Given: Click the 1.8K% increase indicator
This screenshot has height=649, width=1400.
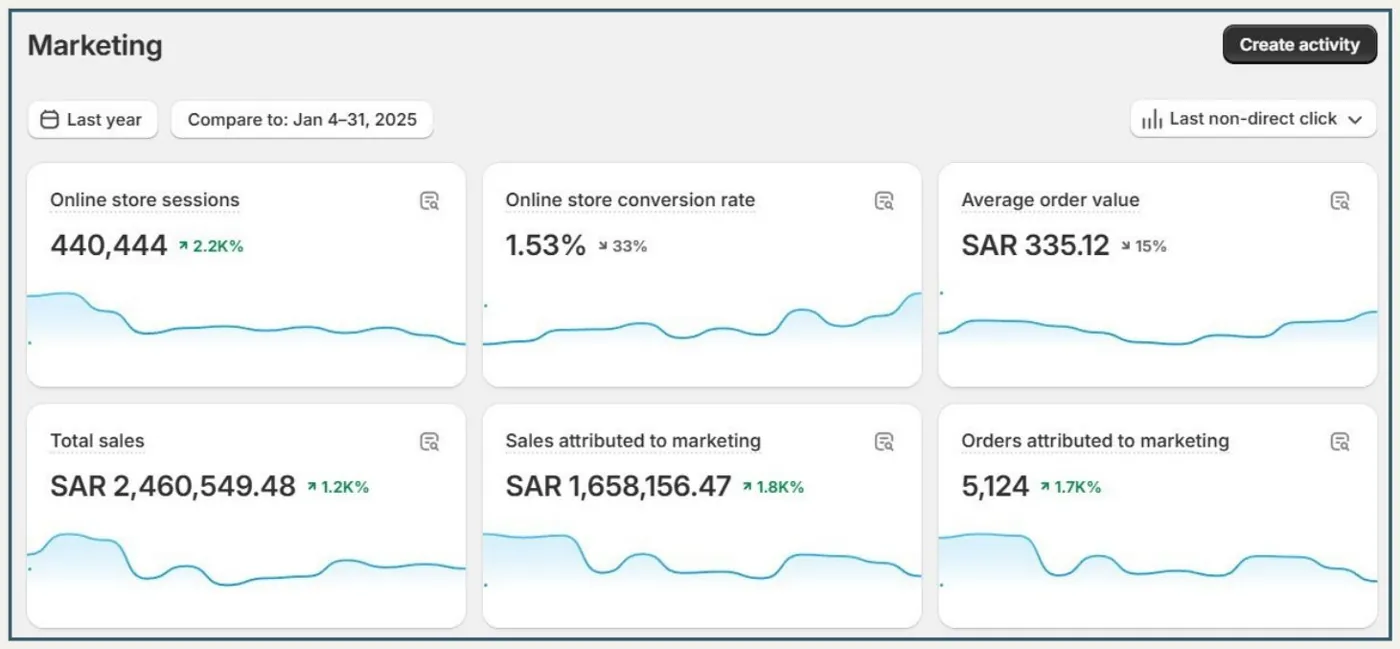Looking at the screenshot, I should [773, 487].
